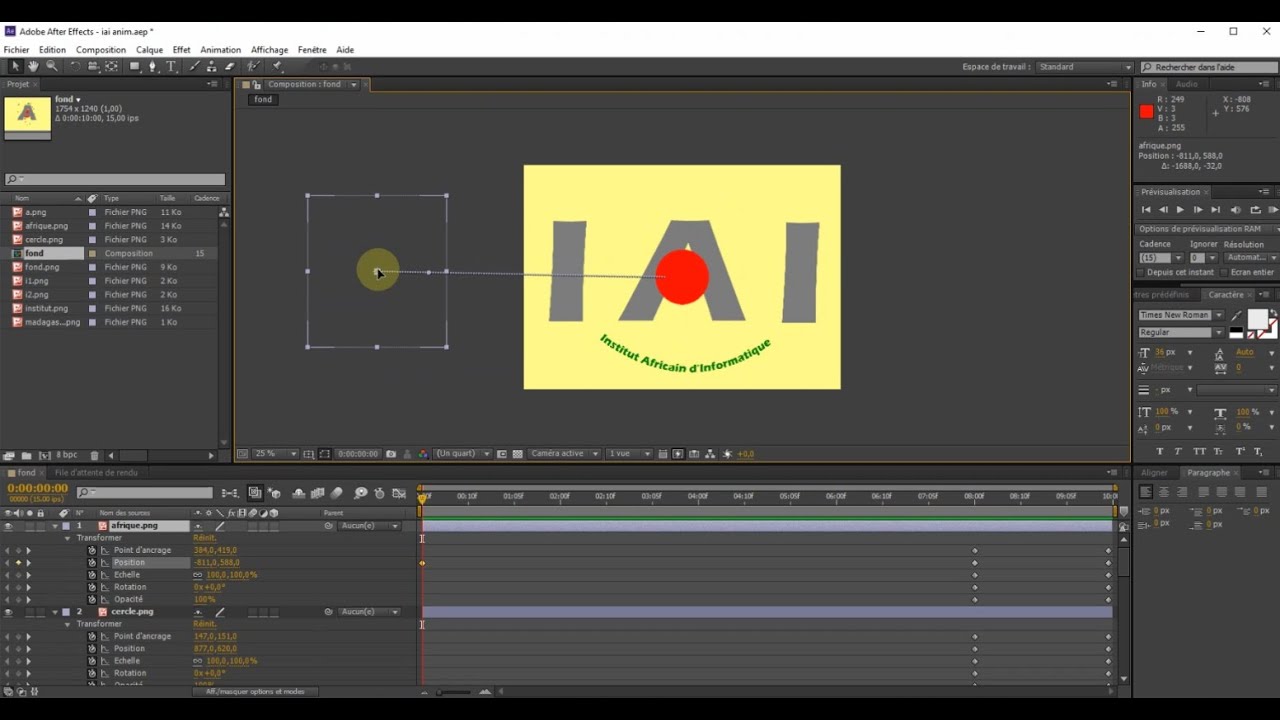Select afrique.png in project panel
Image resolution: width=1280 pixels, height=720 pixels.
pos(47,226)
